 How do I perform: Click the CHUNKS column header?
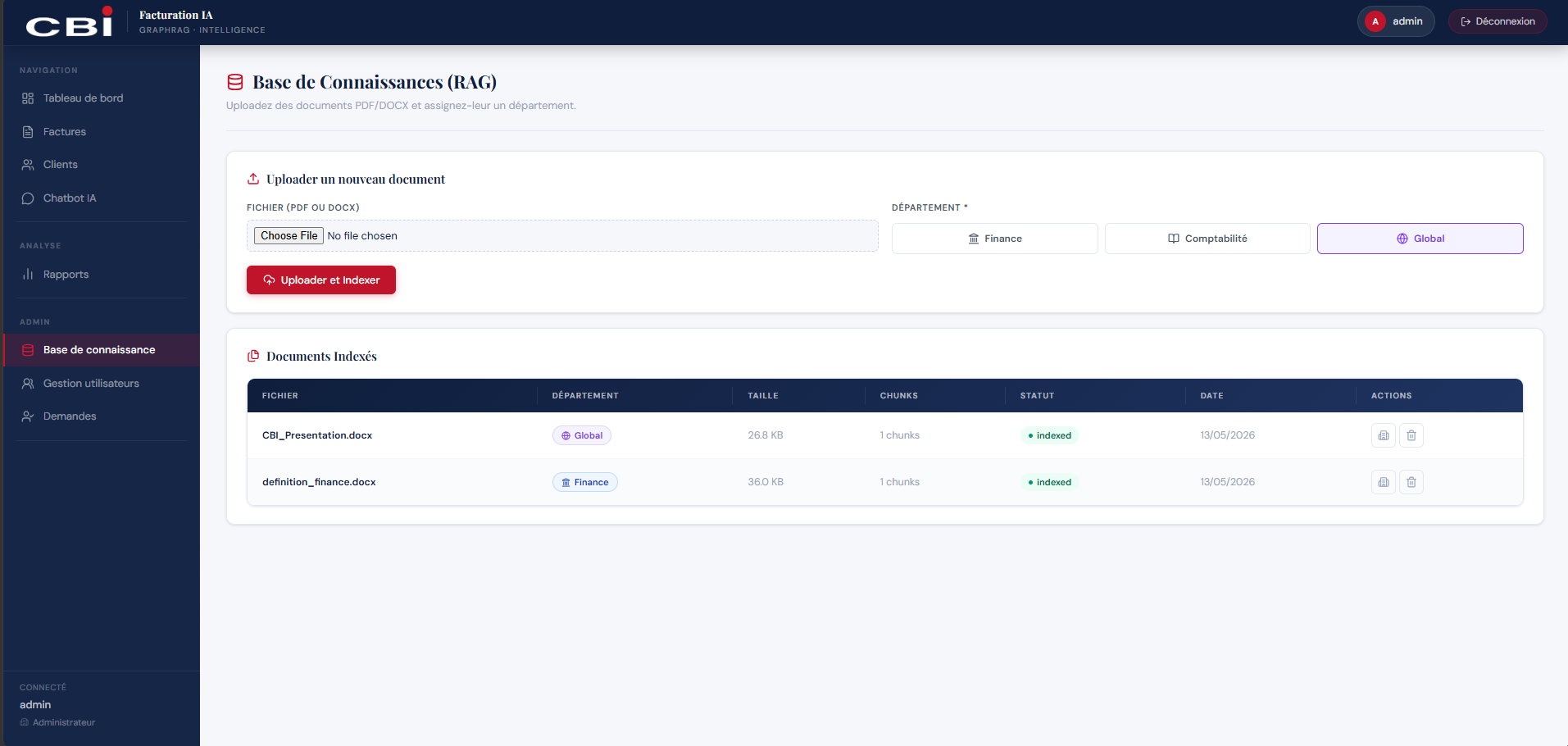899,396
